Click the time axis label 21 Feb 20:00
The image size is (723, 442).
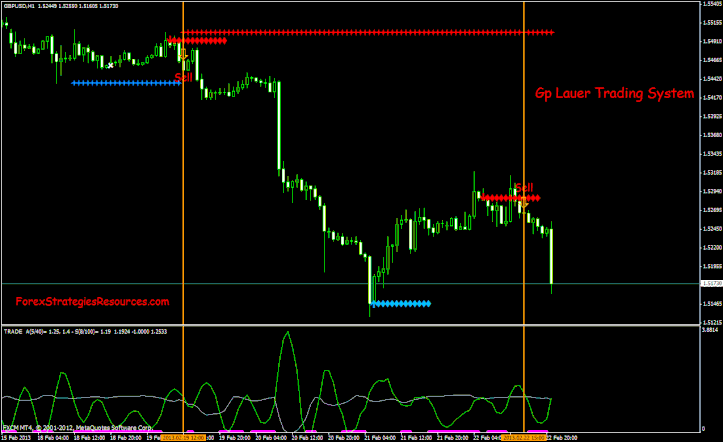pos(453,437)
